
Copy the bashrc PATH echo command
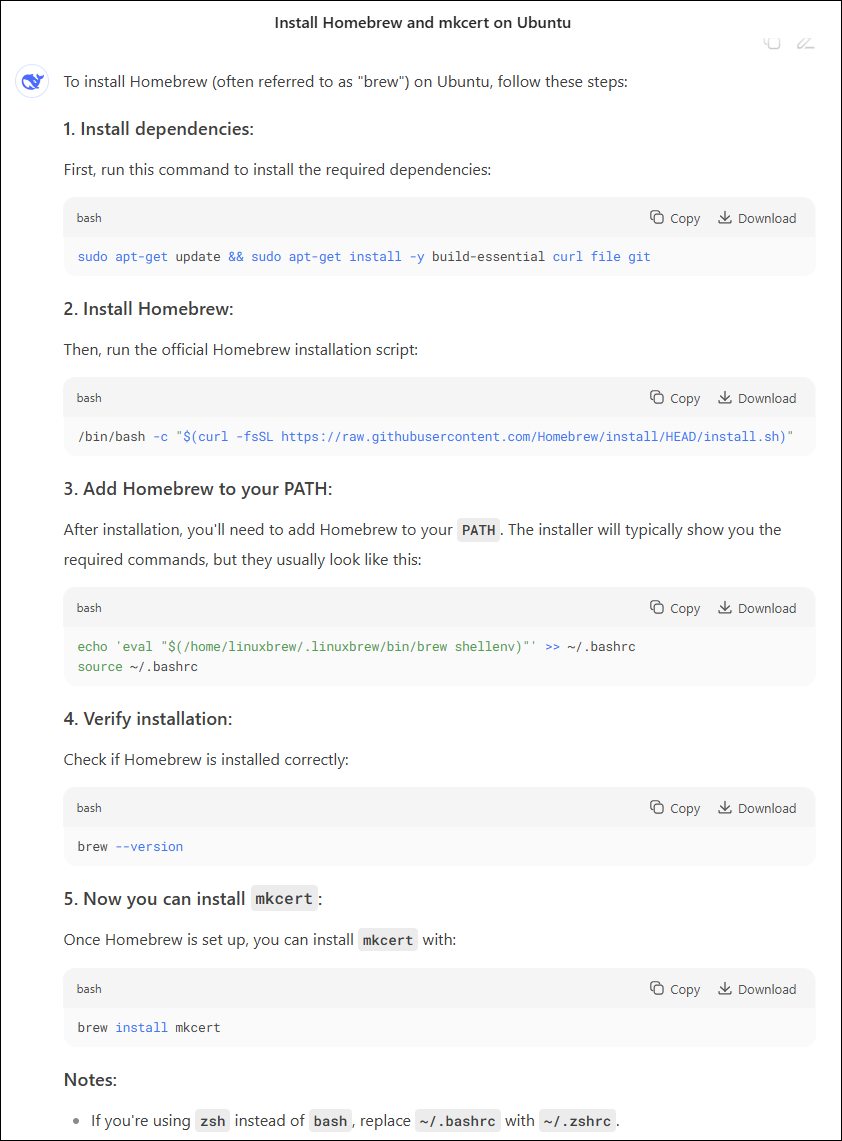click(675, 608)
